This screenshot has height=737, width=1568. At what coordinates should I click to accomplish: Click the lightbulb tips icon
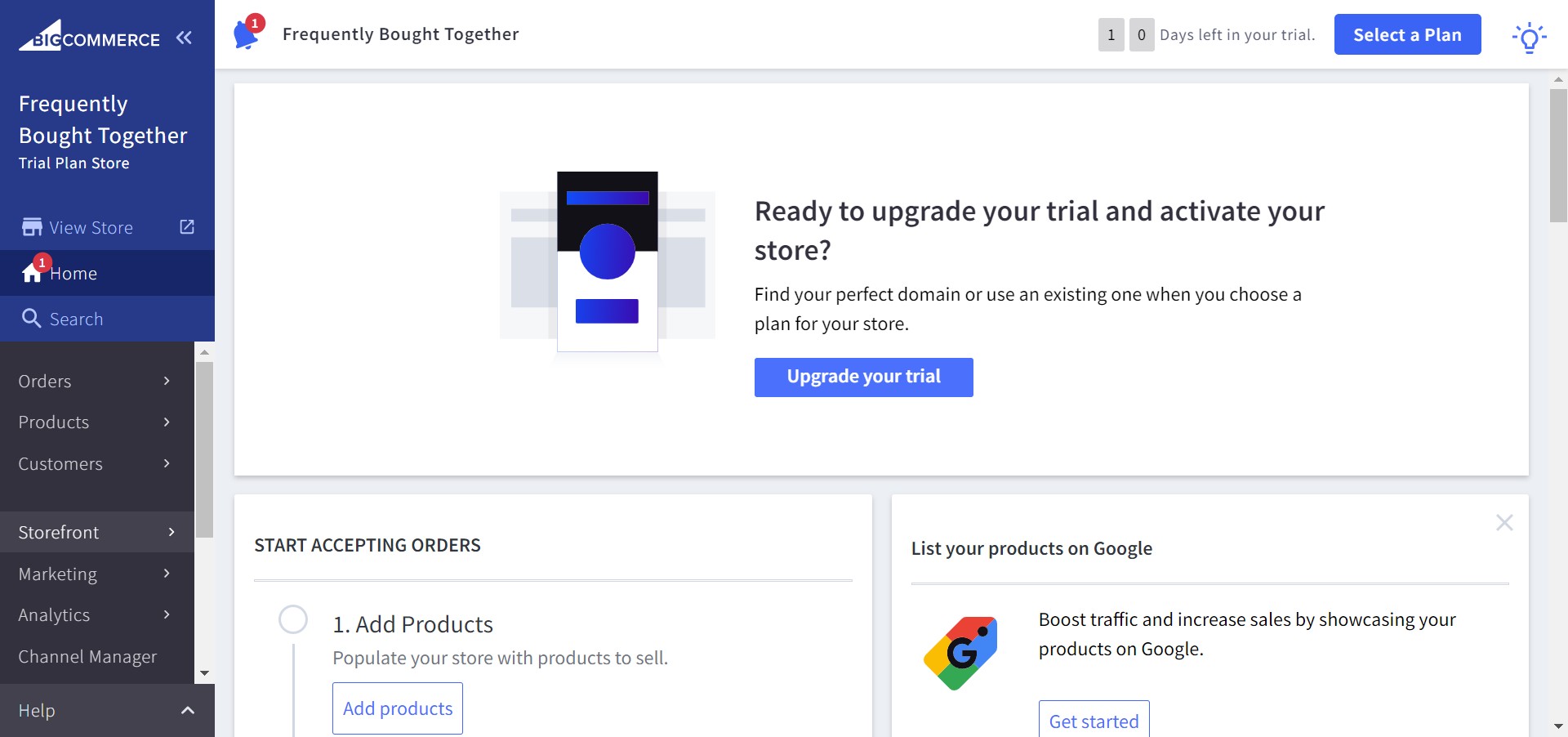[1529, 38]
